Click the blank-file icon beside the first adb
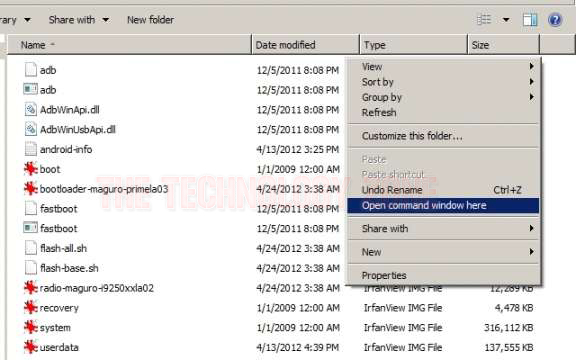Image resolution: width=576 pixels, height=360 pixels. (x=31, y=70)
